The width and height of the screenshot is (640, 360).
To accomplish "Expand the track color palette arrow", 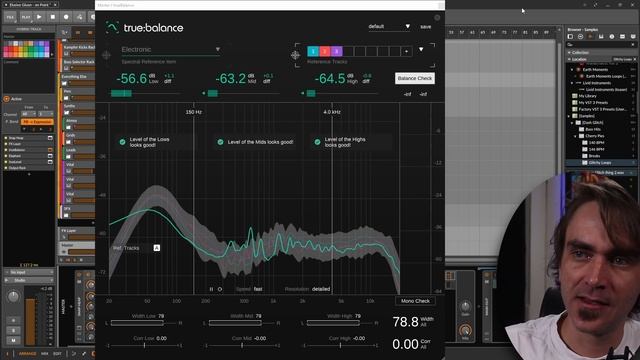I will pyautogui.click(x=52, y=54).
